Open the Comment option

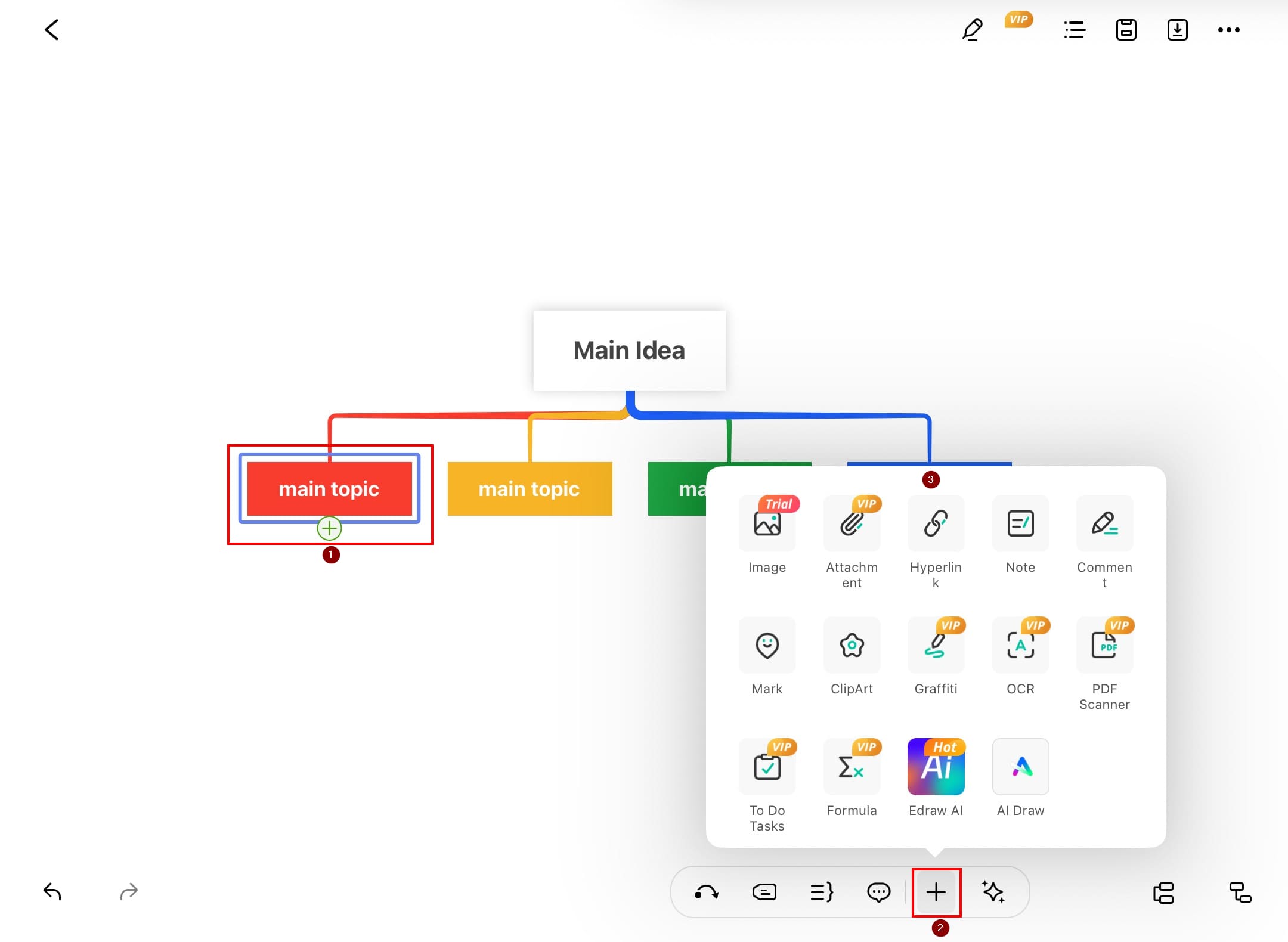coord(1104,524)
